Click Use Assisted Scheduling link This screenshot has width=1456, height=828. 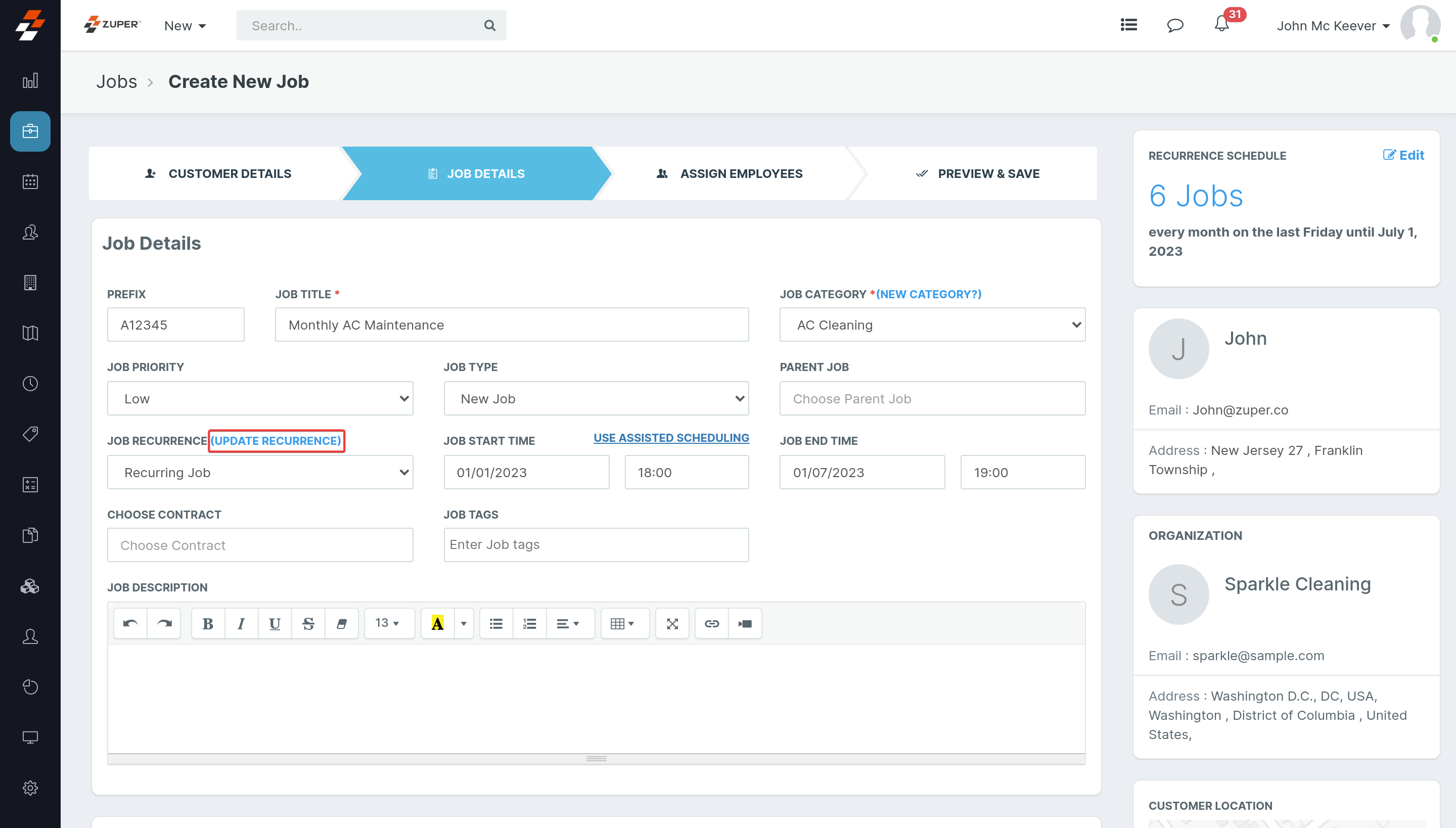click(671, 438)
